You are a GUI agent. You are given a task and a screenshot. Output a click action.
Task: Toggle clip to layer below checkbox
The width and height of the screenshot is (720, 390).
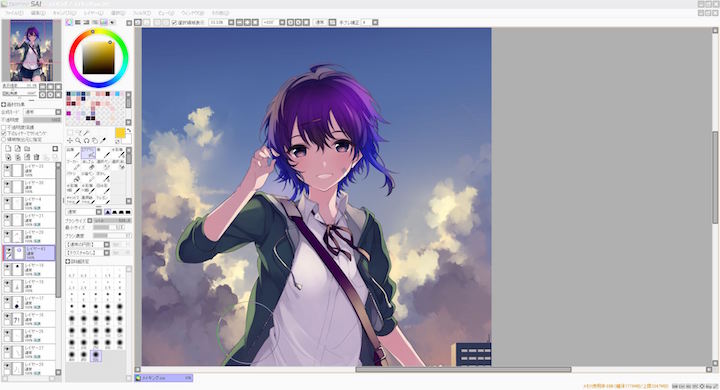point(4,133)
